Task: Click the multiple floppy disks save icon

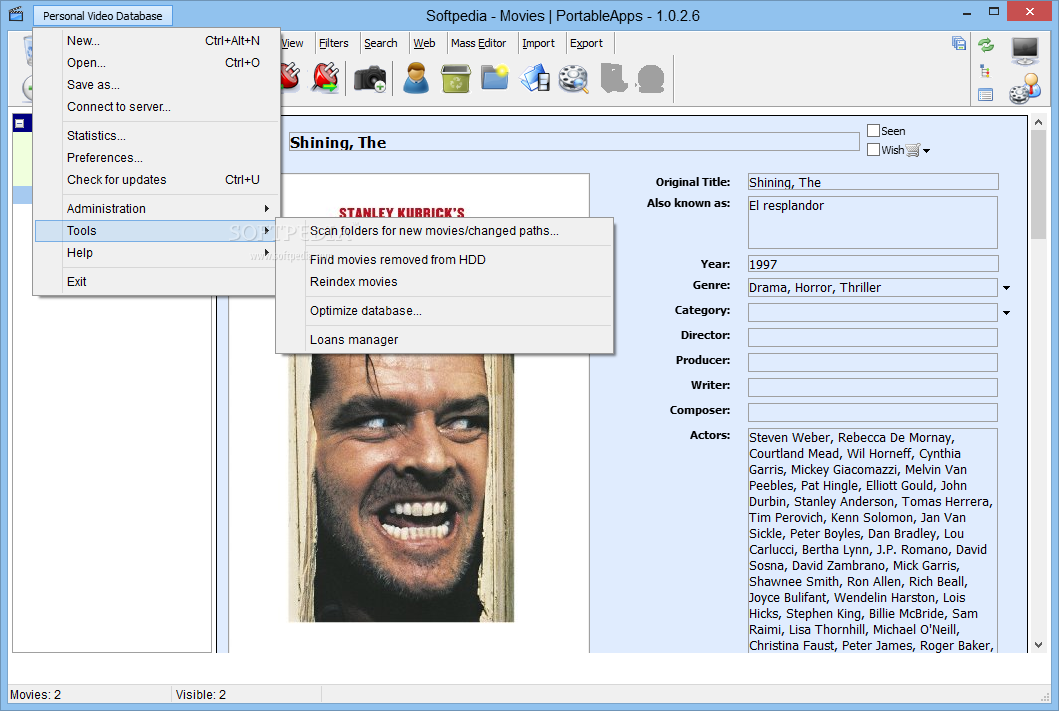Action: [x=958, y=43]
